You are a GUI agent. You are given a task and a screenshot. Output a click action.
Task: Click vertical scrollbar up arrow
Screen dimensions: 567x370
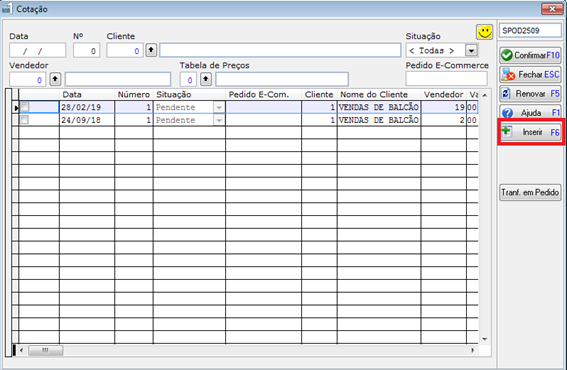coord(485,95)
